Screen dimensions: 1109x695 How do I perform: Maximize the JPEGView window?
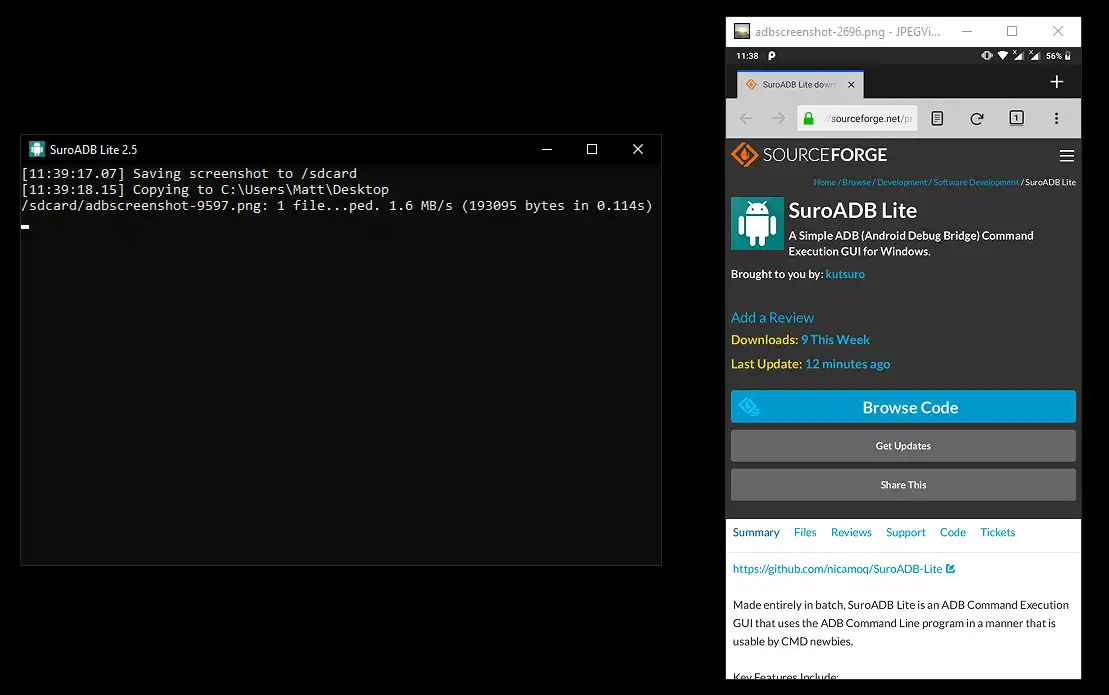click(x=1012, y=31)
